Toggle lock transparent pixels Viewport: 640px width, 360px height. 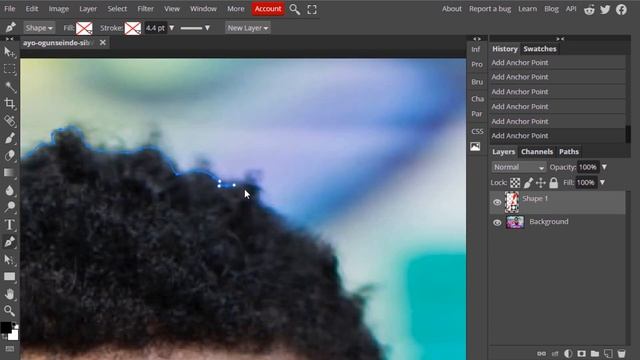pyautogui.click(x=515, y=183)
